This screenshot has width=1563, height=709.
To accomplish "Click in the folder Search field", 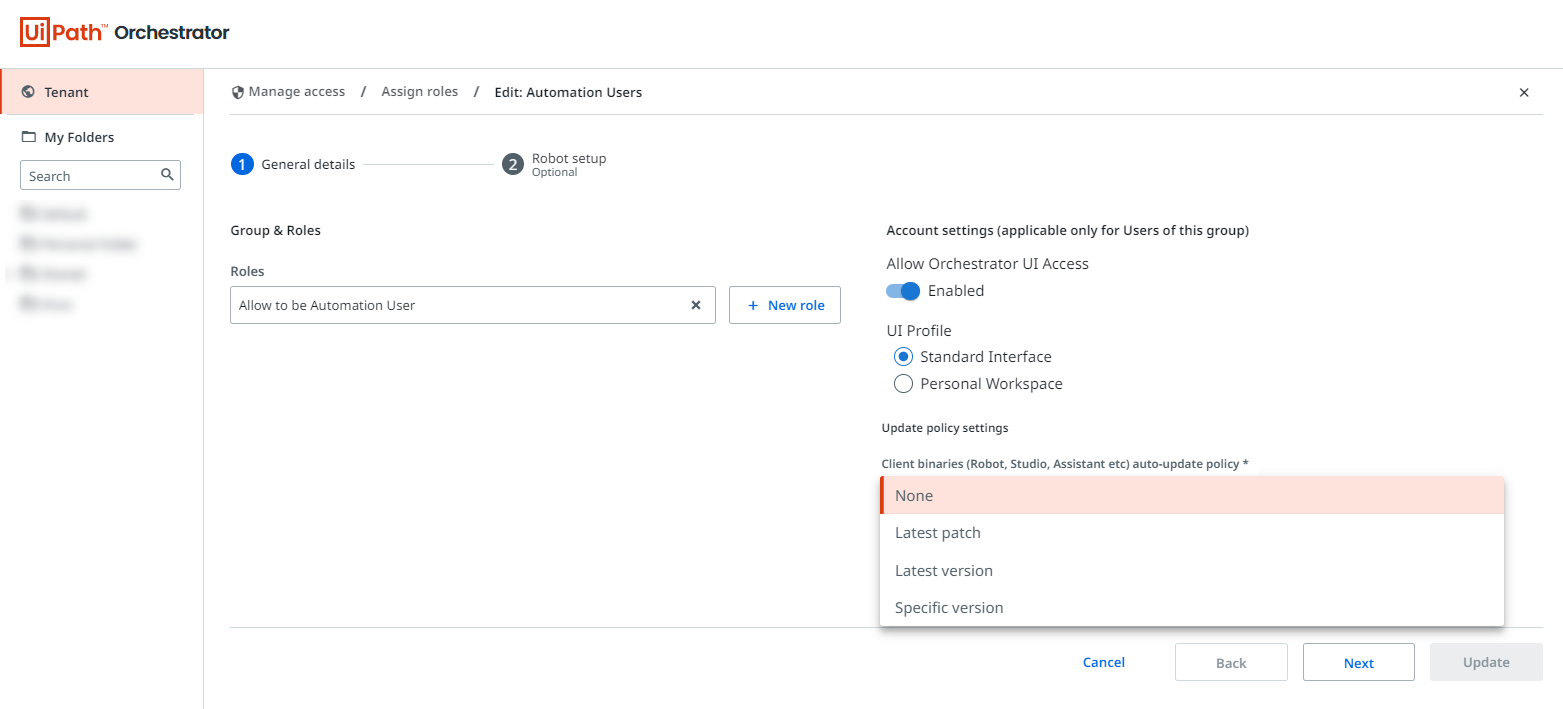I will (x=90, y=176).
